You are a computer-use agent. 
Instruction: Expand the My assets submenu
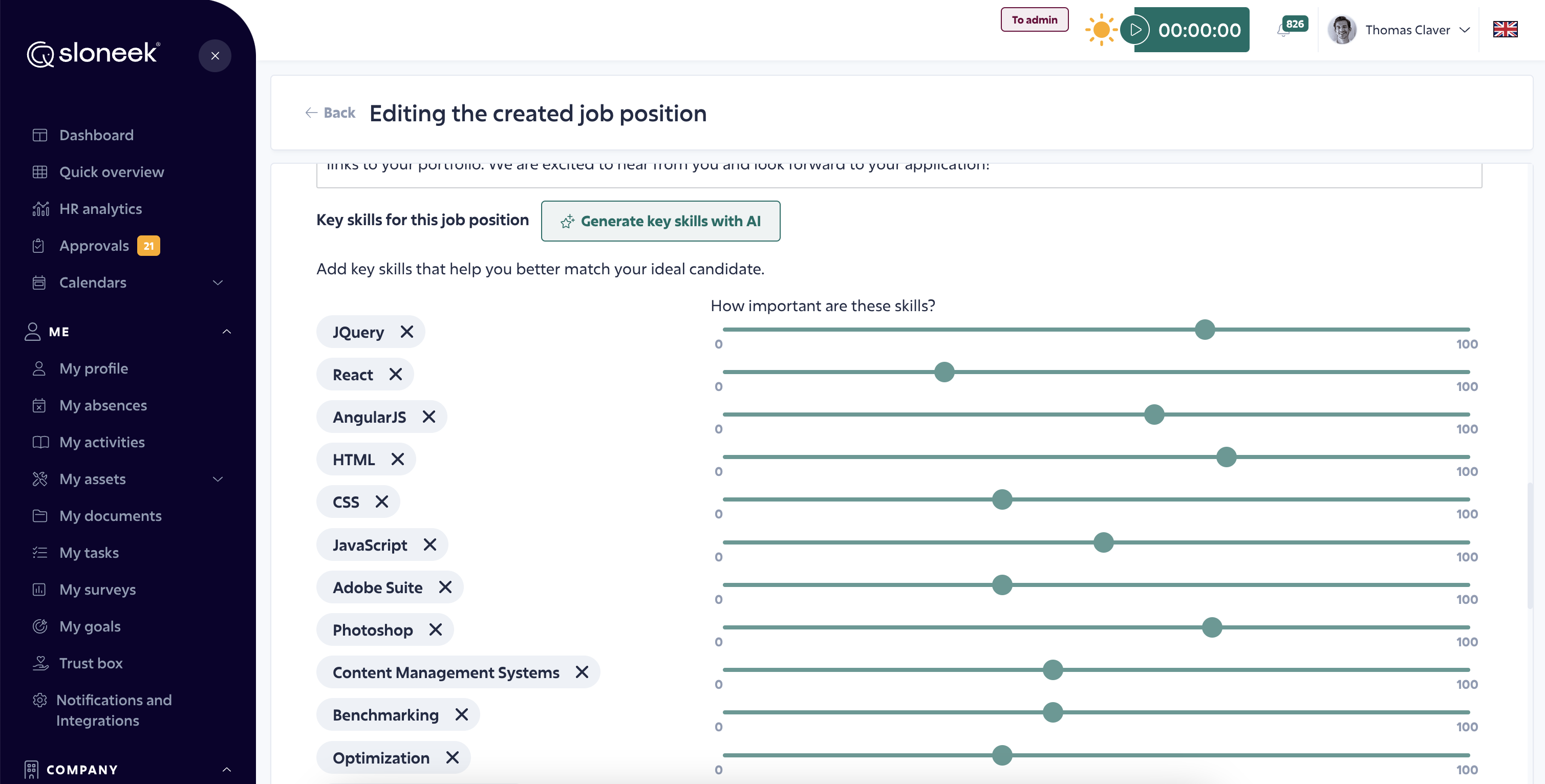[x=218, y=479]
